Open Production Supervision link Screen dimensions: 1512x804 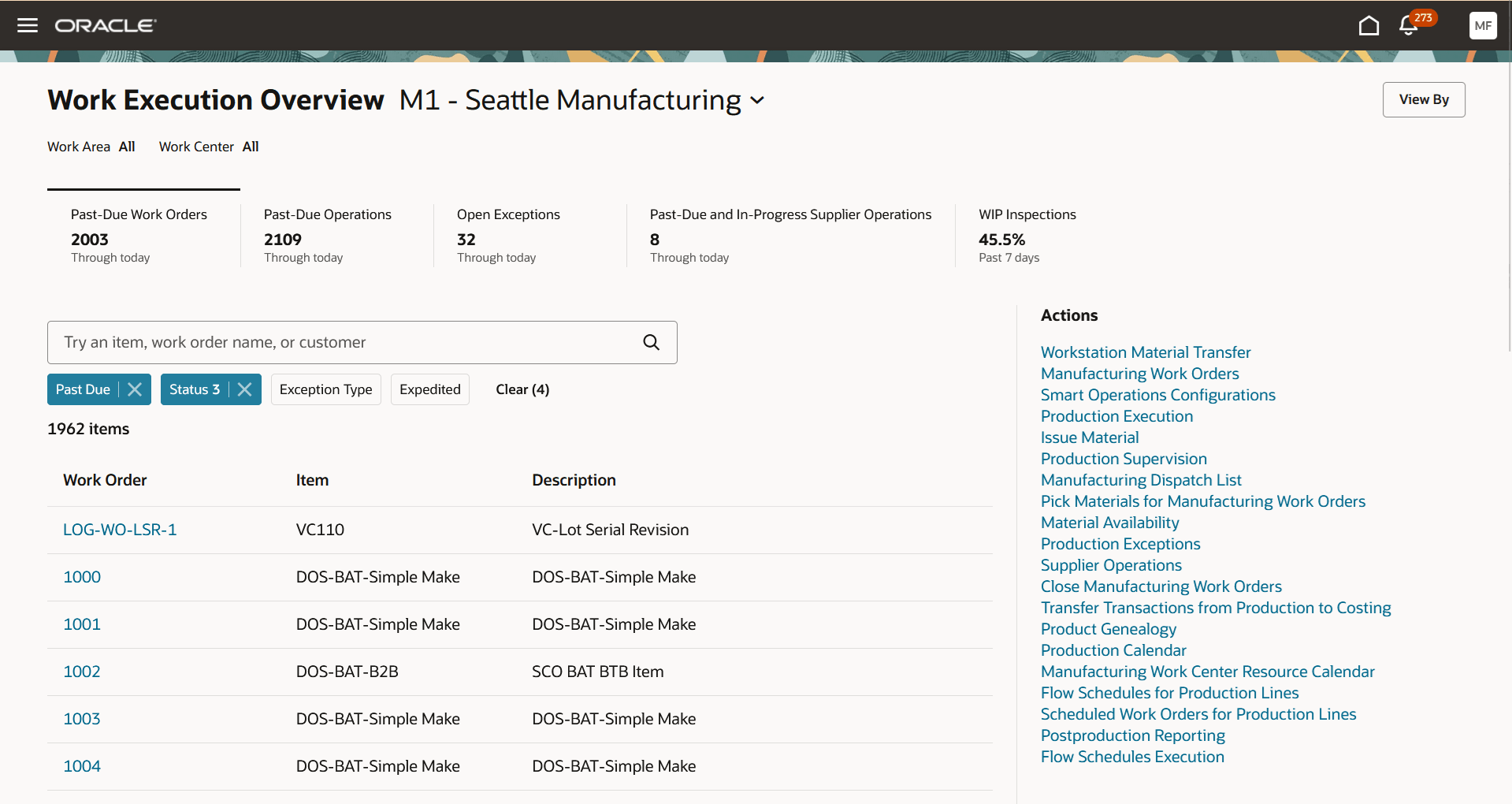(x=1124, y=459)
